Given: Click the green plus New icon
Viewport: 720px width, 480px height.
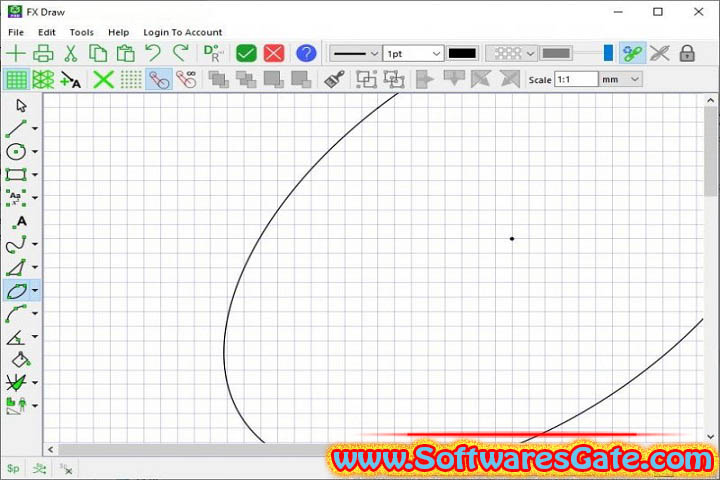Looking at the screenshot, I should (16, 53).
